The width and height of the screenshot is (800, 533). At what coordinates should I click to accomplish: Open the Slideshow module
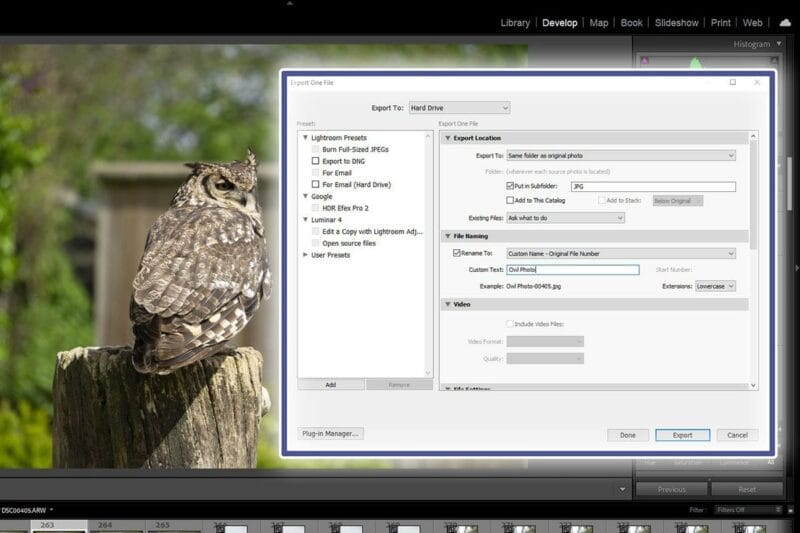[677, 23]
